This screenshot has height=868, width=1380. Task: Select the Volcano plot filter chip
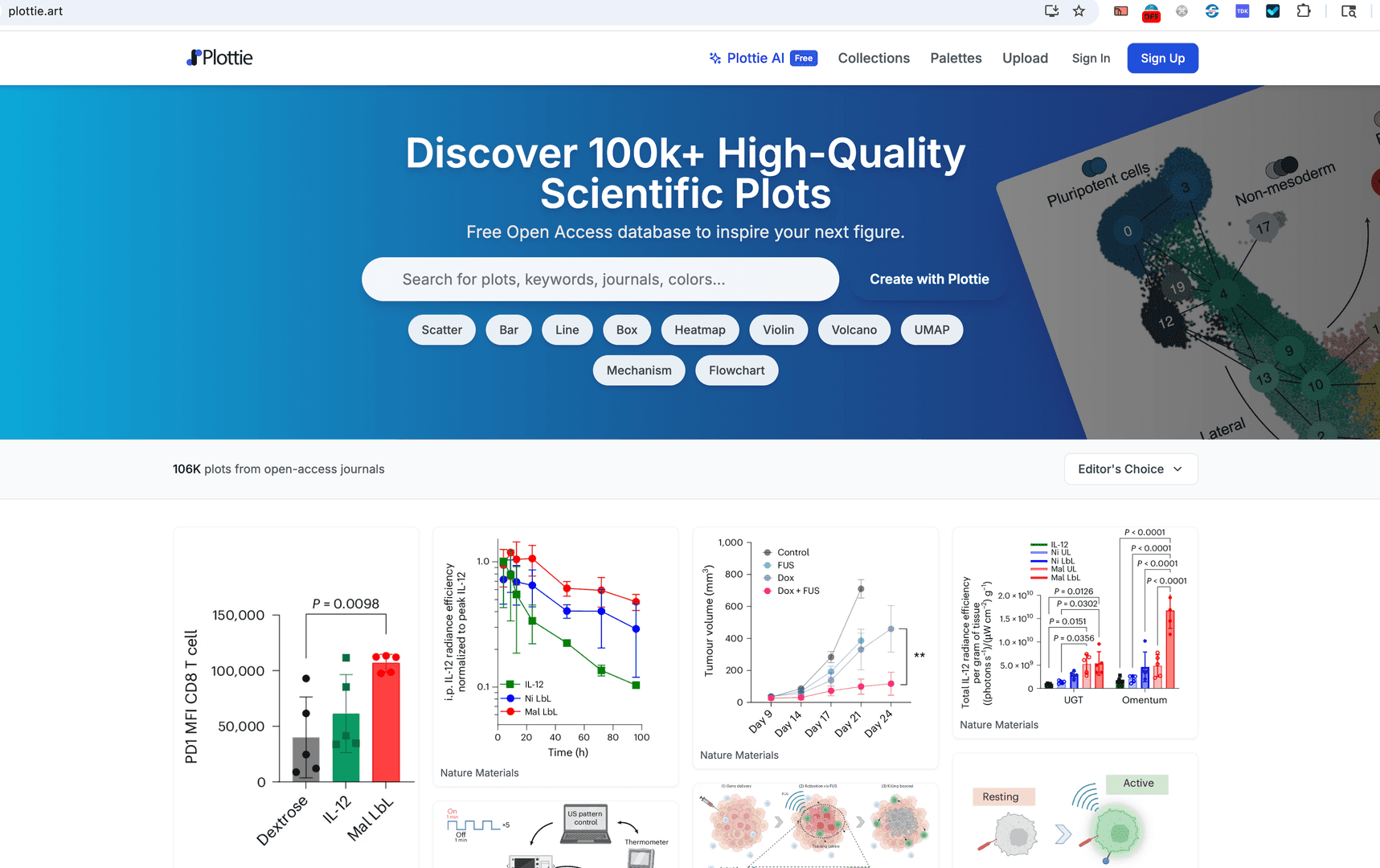tap(854, 330)
